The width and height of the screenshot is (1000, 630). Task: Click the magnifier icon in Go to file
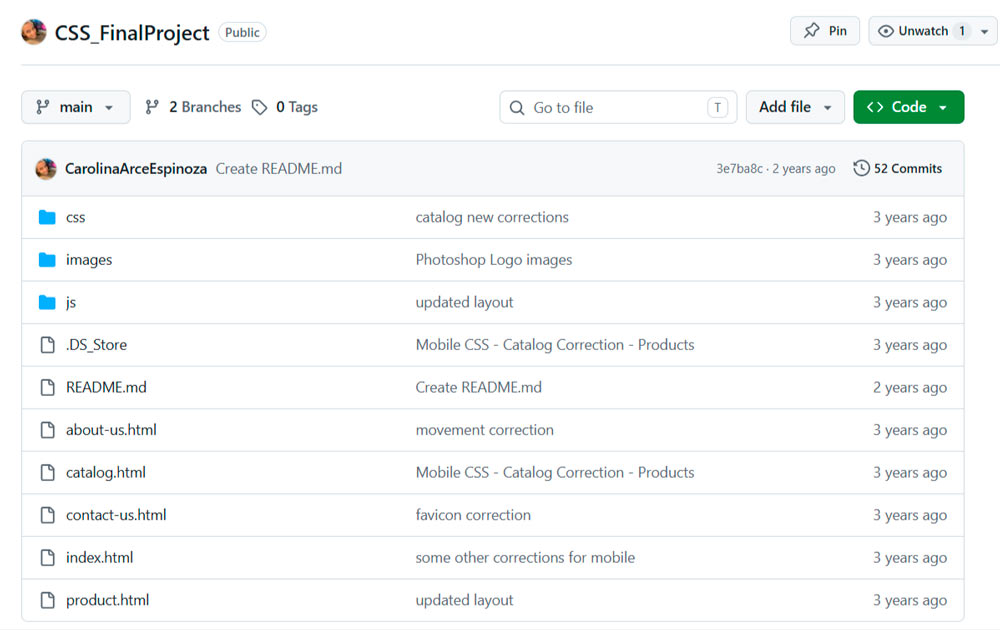[x=517, y=108]
